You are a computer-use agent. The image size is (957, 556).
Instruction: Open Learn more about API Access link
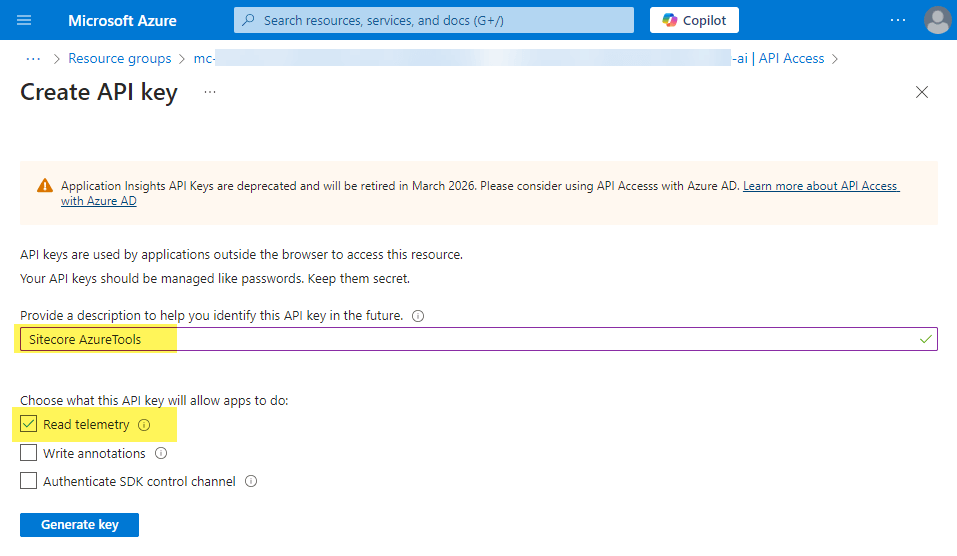[820, 186]
